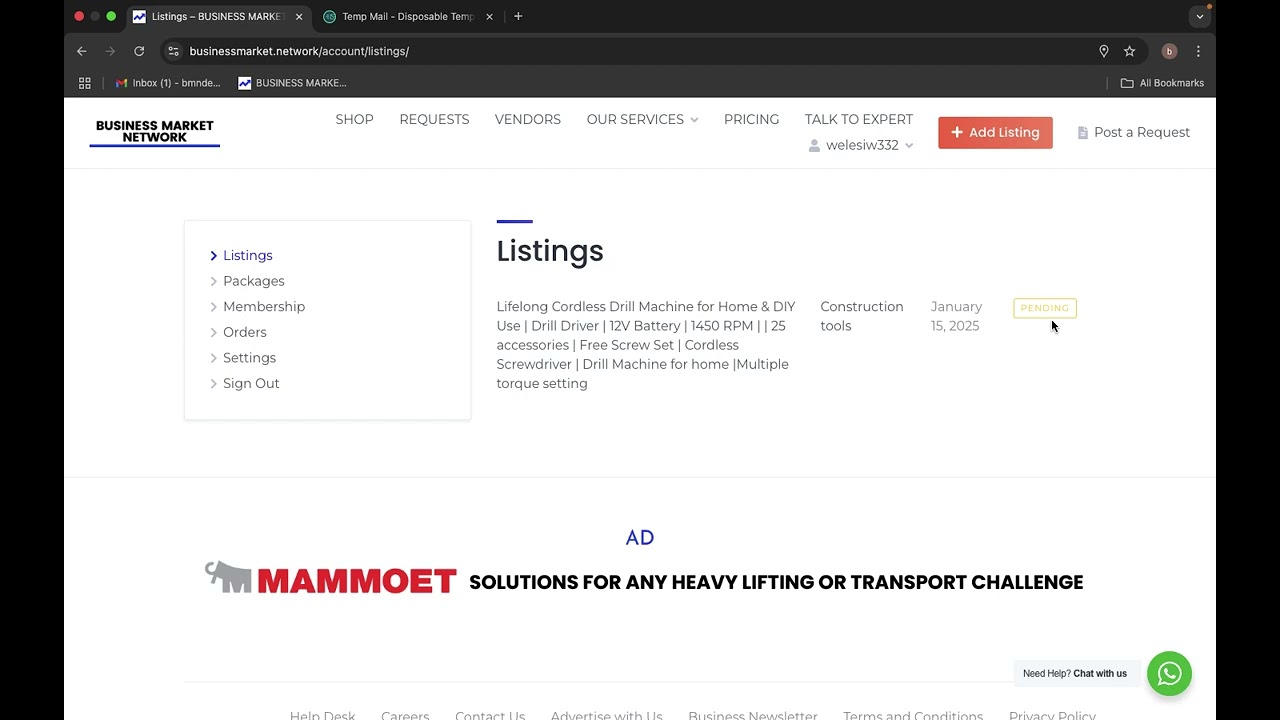Expand the welesiw332 account dropdown

pyautogui.click(x=861, y=145)
